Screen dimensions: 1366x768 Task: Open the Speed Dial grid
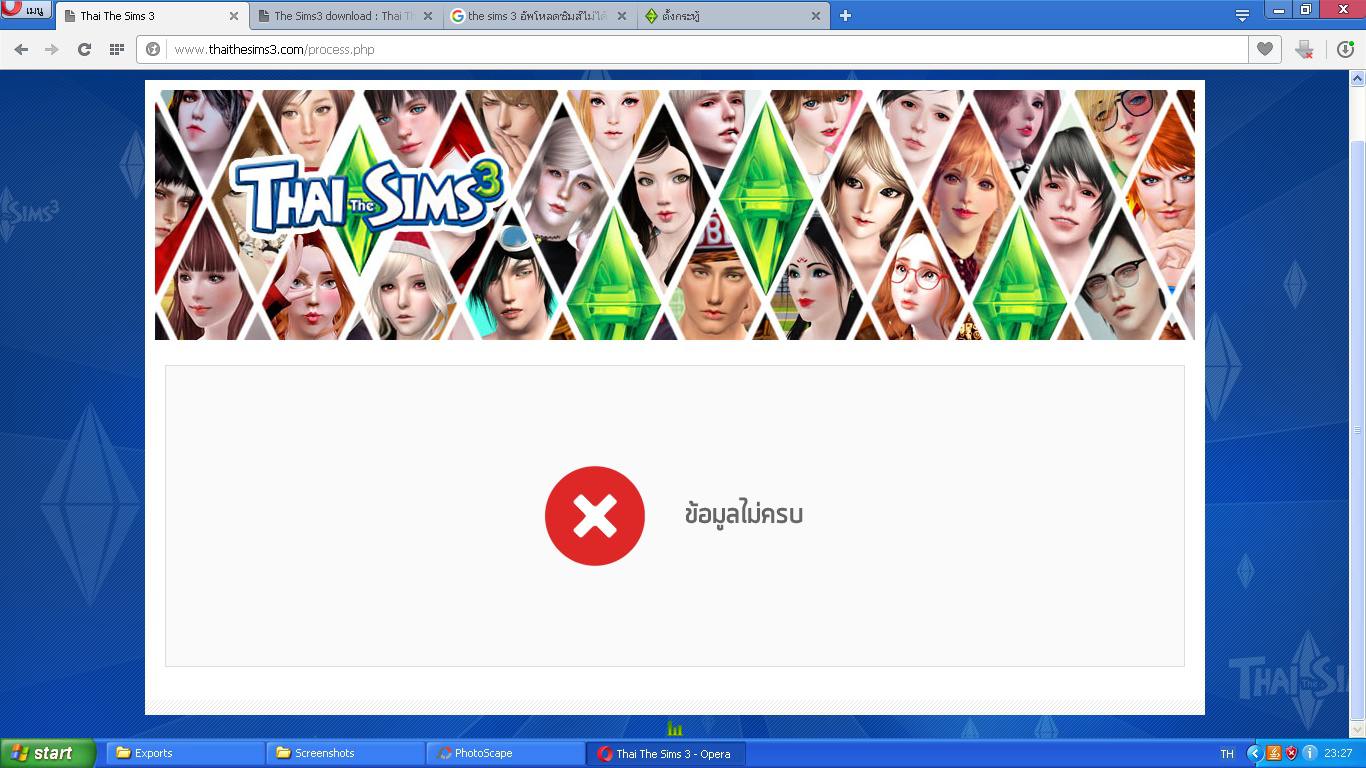[116, 49]
